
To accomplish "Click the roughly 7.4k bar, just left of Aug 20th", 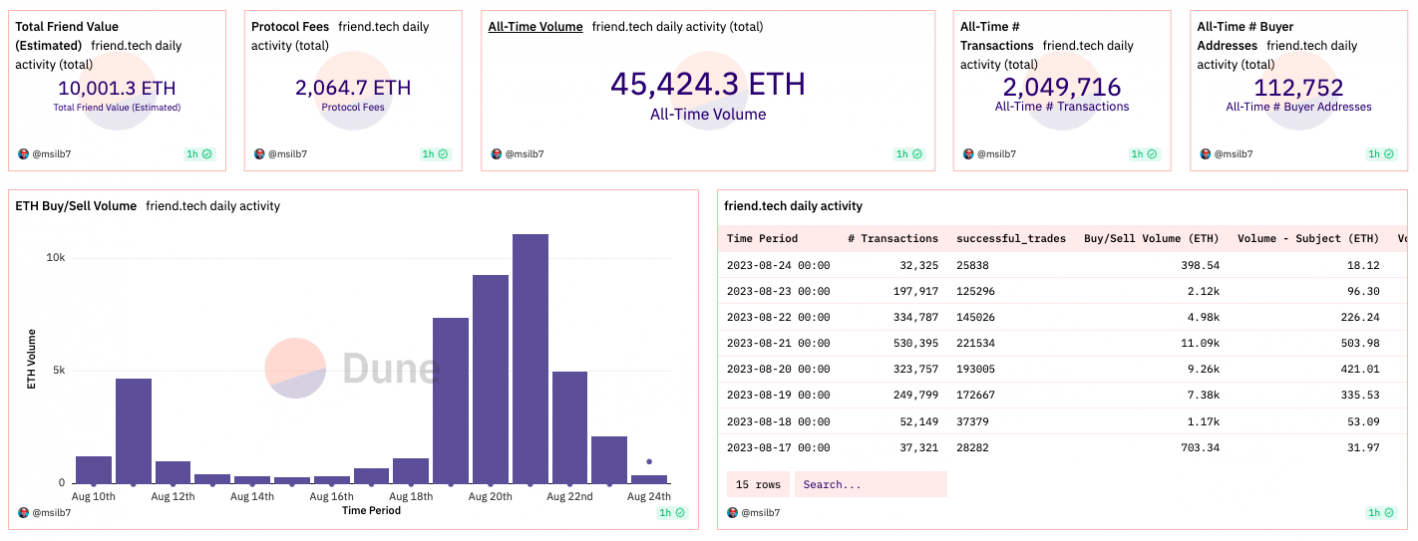I will tap(451, 401).
